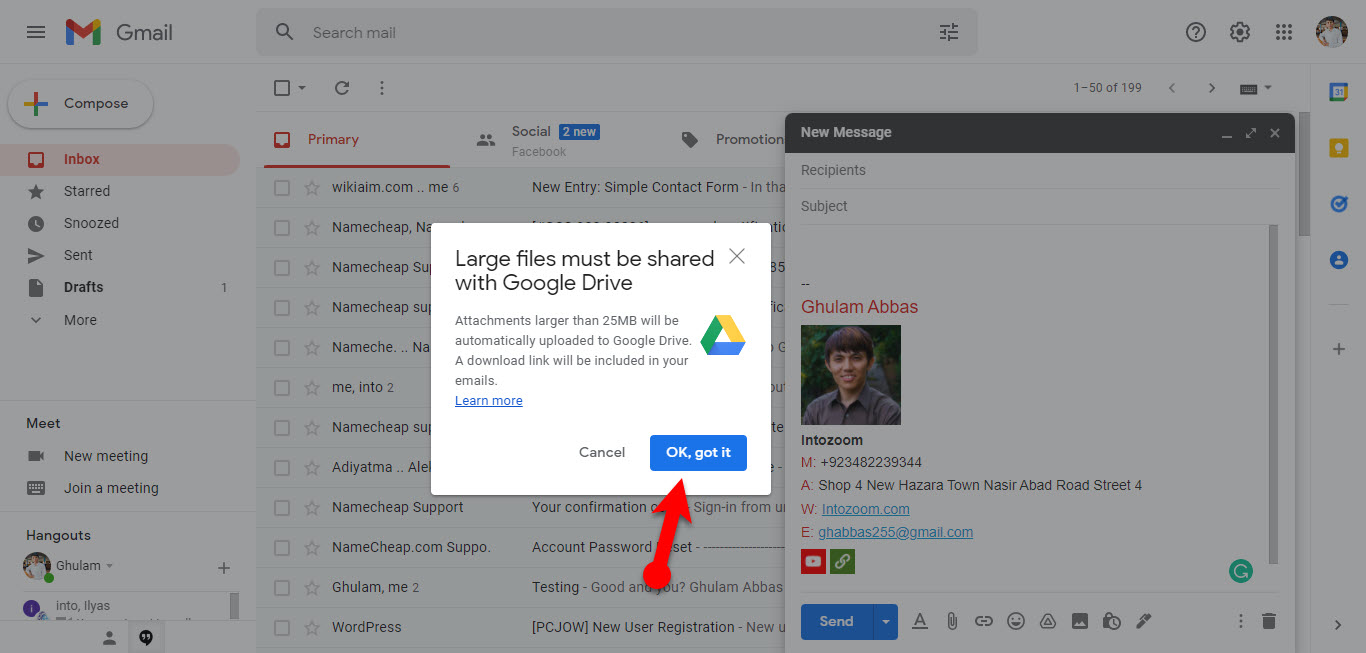Open the Drafts folder
Screen dimensions: 1366x653
[x=120, y=287]
